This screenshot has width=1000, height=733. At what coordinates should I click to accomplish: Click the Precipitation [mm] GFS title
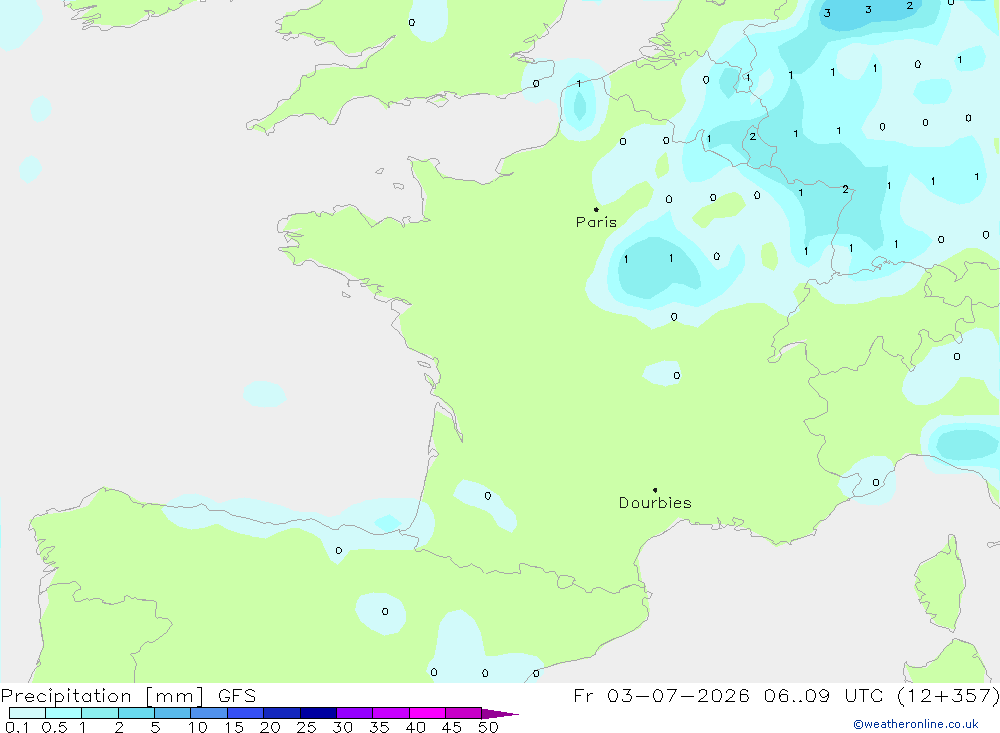128,696
